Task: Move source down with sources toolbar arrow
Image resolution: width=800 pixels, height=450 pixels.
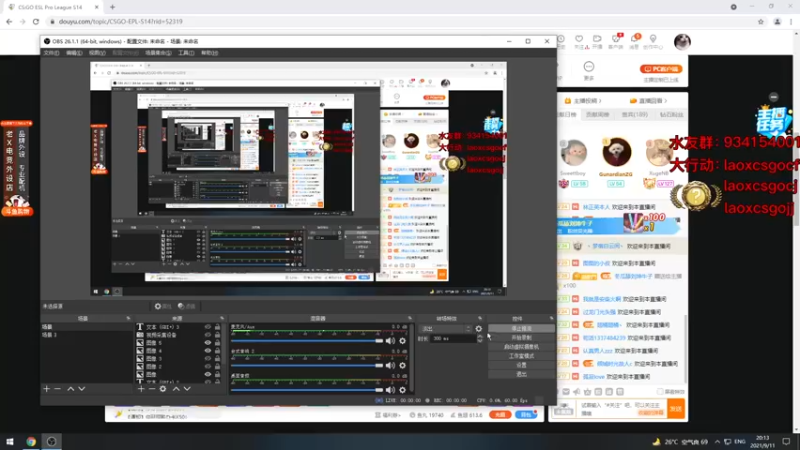Action: click(x=187, y=389)
